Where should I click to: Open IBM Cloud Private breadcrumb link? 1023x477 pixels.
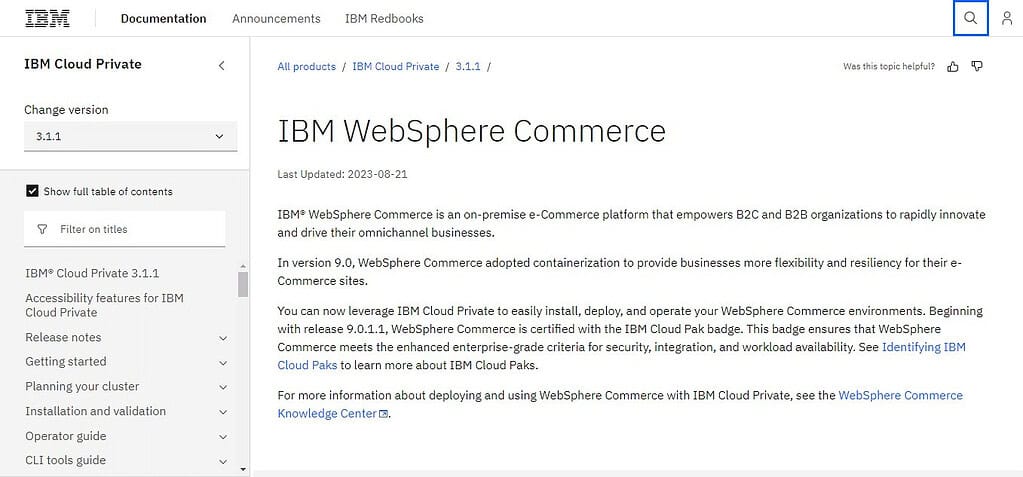coord(396,67)
